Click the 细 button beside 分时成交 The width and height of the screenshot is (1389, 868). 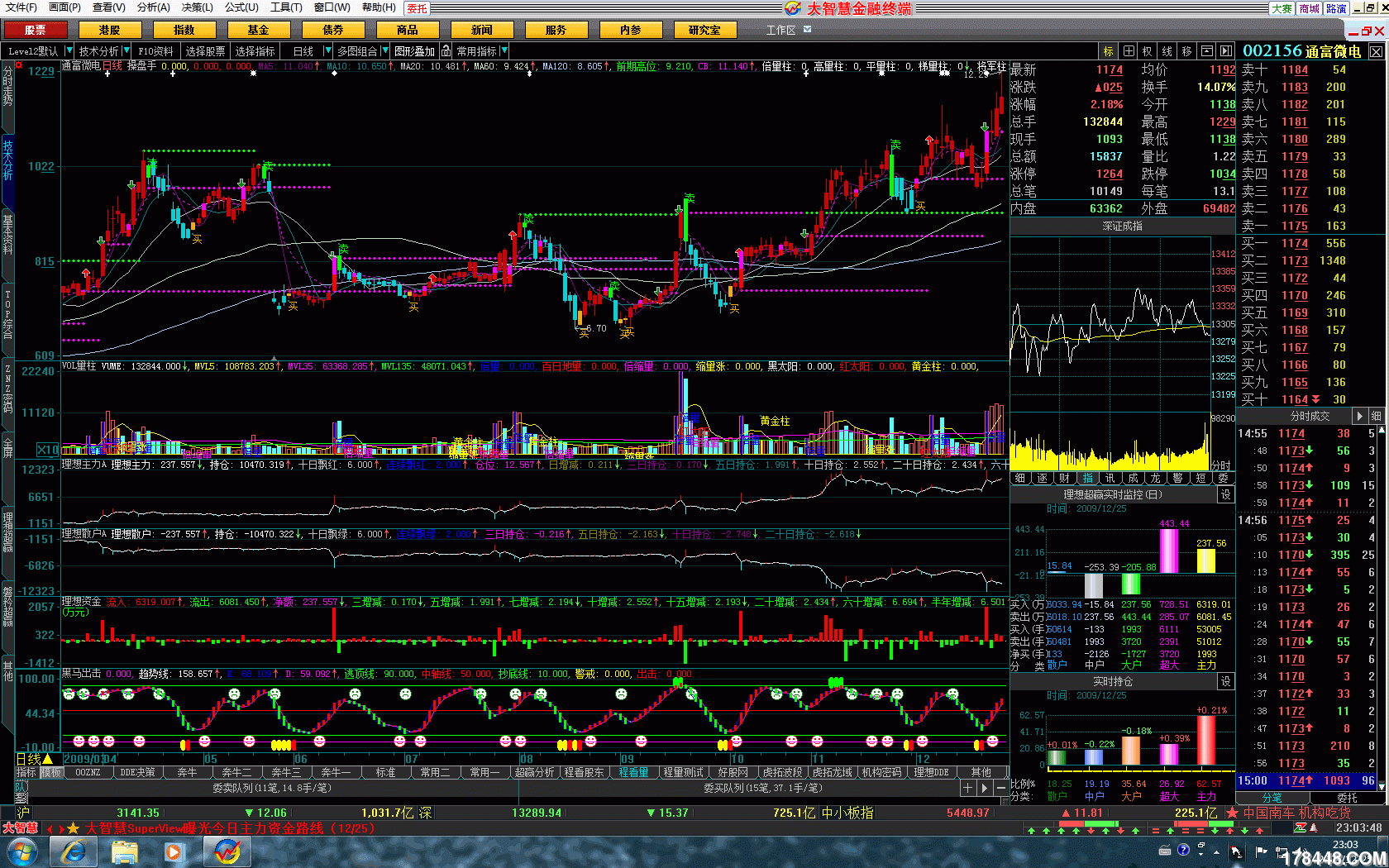click(x=1377, y=416)
